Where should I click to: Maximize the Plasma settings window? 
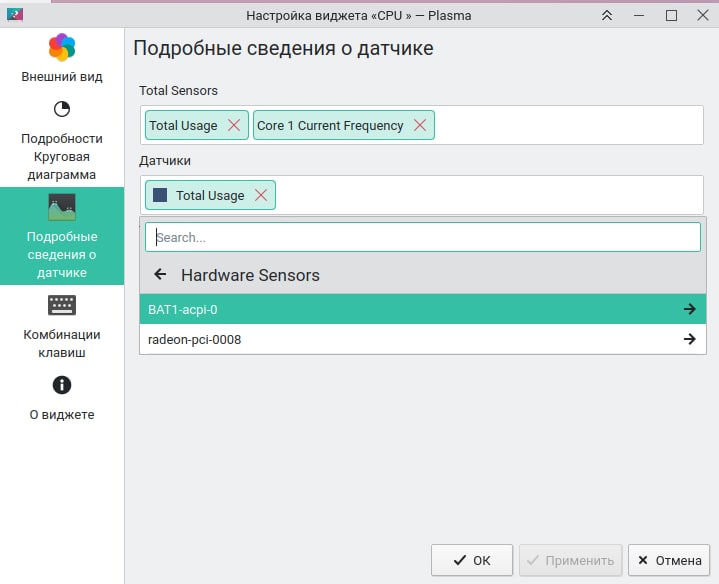tap(671, 16)
